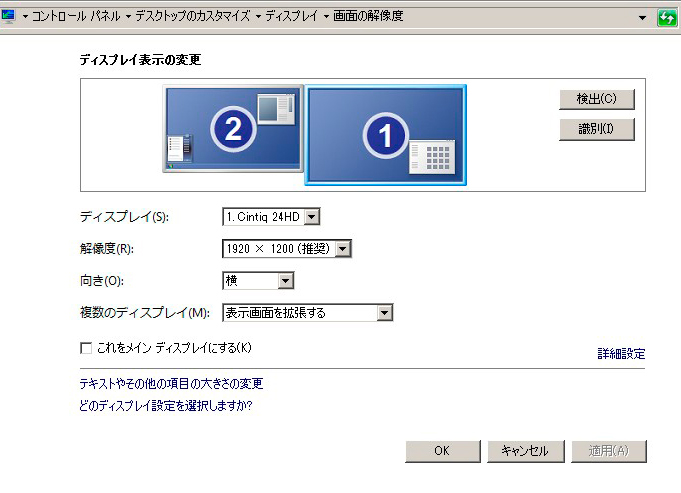Screen dimensions: 681x493
Task: Open テキストやその他の項目の大きさの変更 link
Action: pyautogui.click(x=171, y=384)
